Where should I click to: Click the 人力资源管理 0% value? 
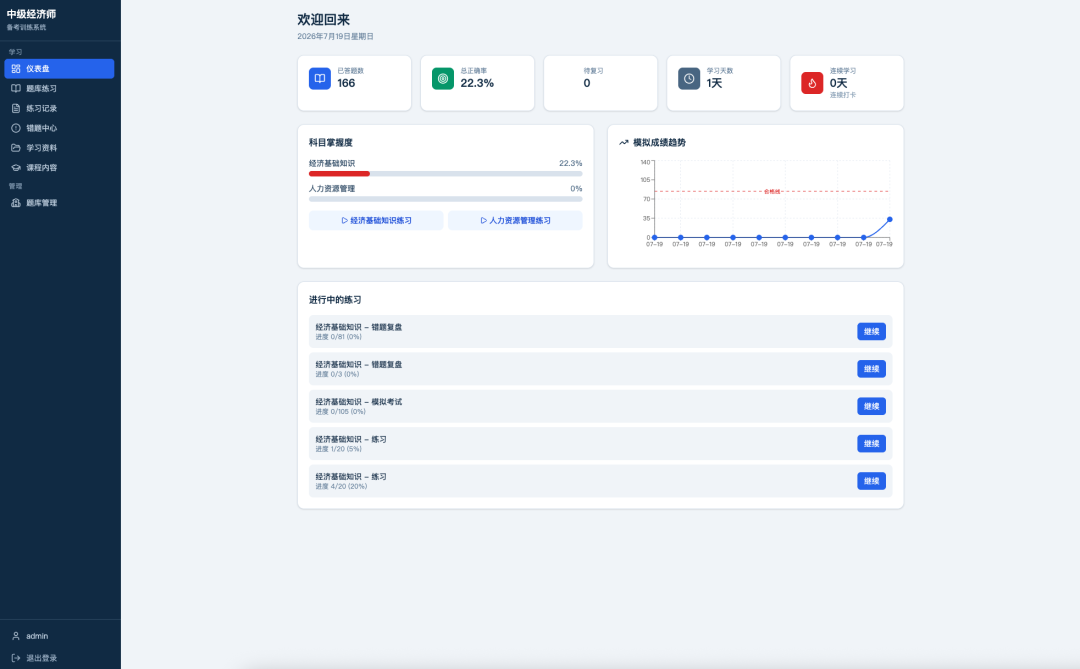pos(577,189)
